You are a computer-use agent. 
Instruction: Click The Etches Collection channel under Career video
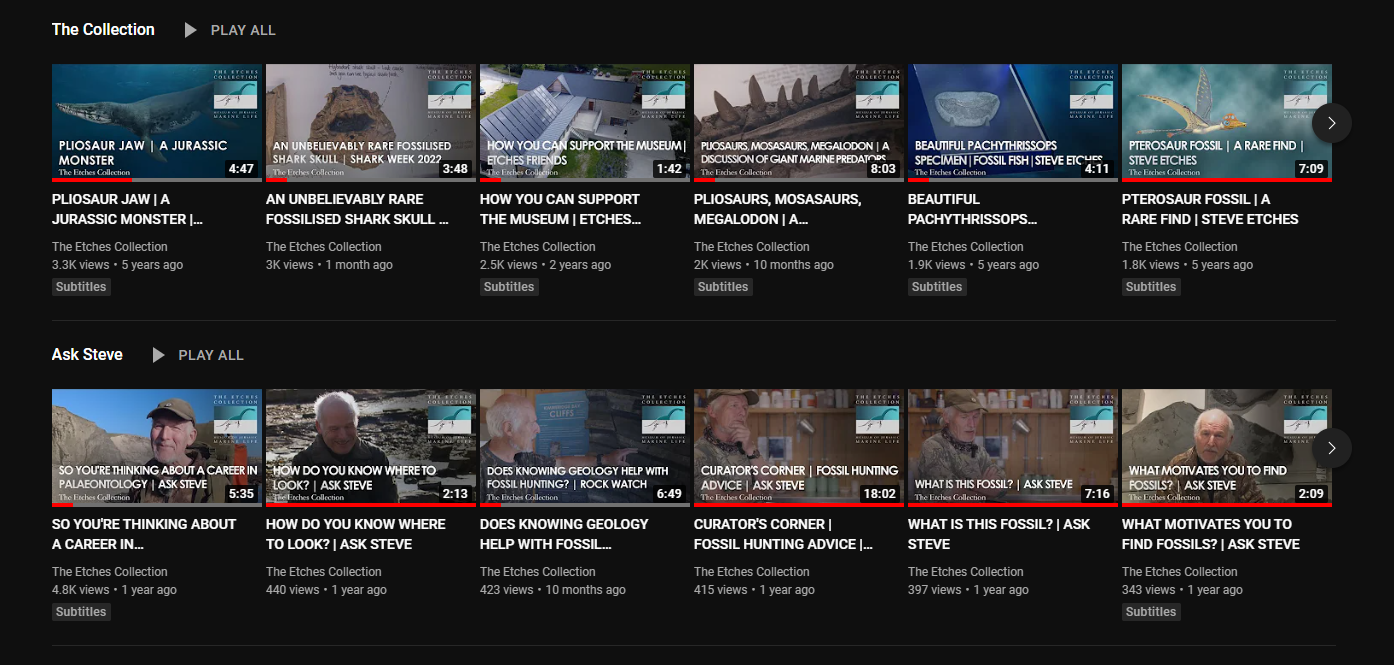click(110, 572)
